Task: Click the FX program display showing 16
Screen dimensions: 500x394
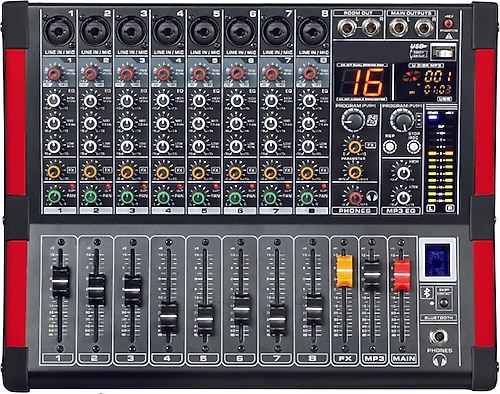Action: pos(362,82)
